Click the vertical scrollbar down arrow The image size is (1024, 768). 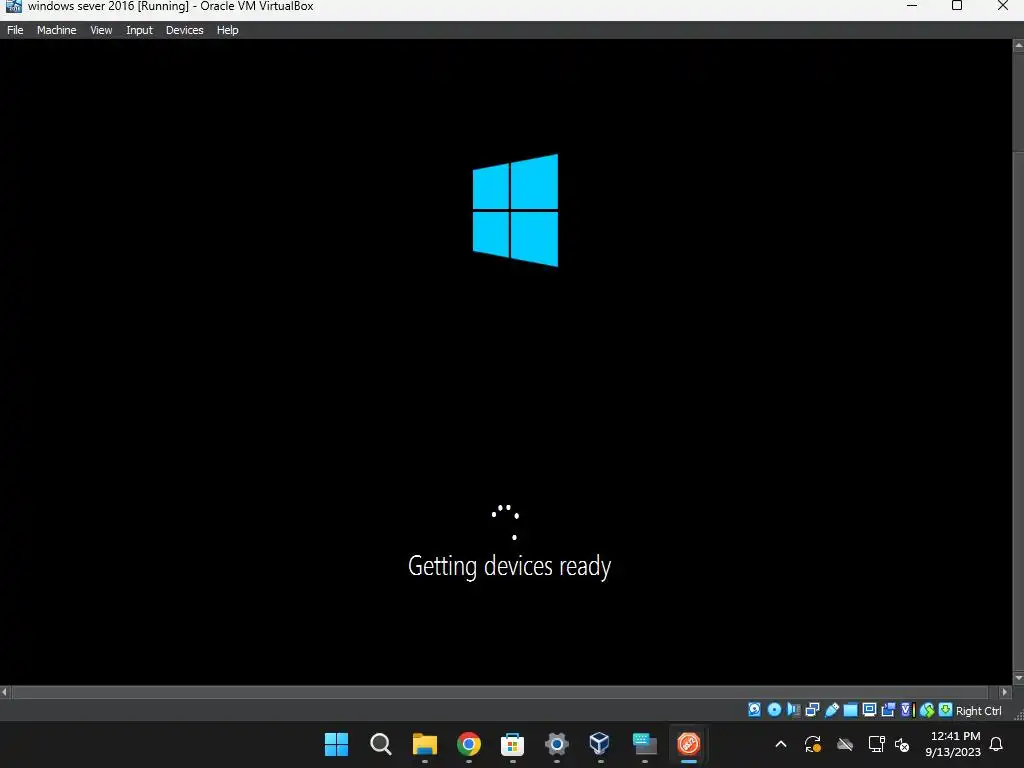point(1018,679)
